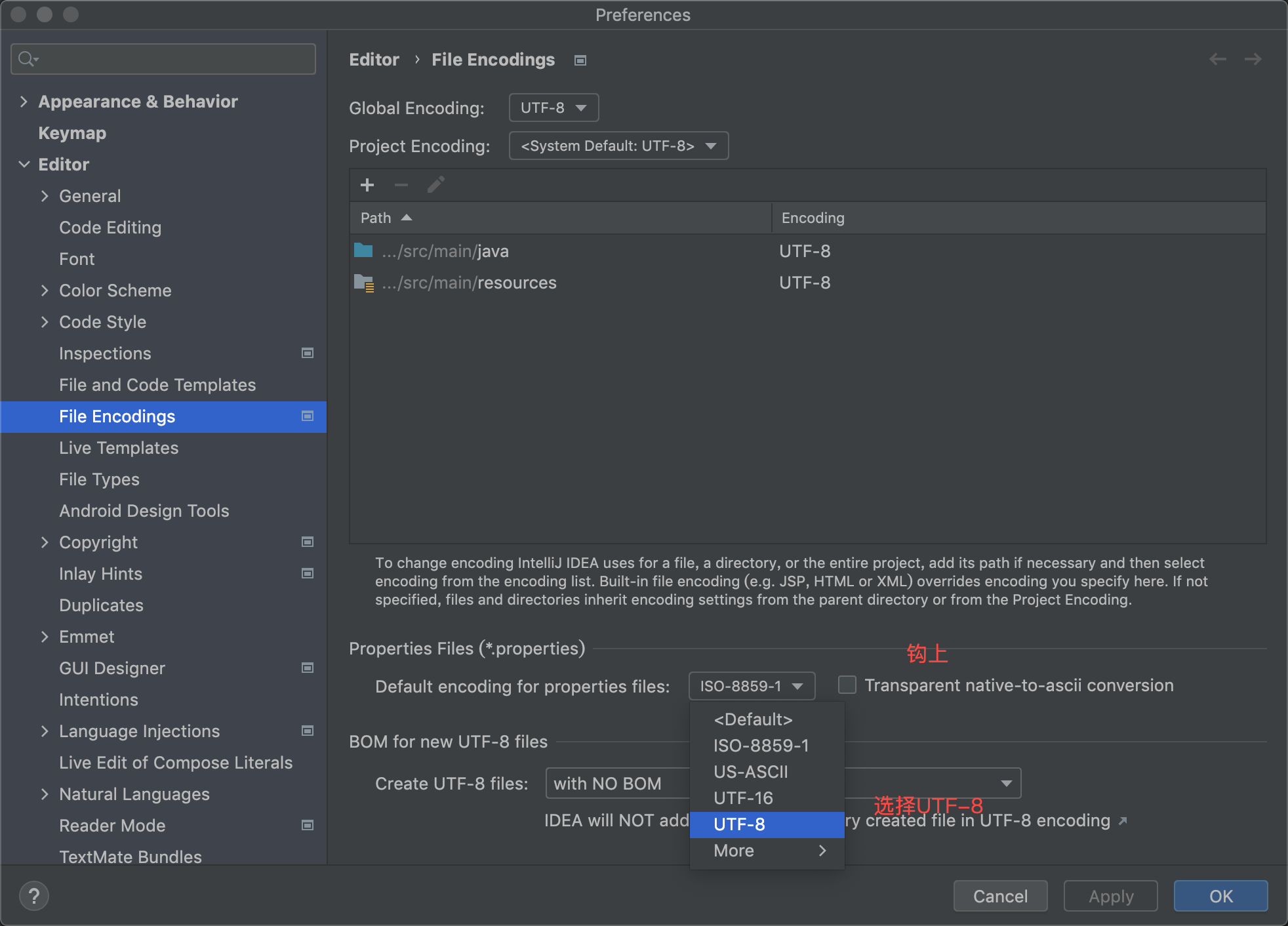The width and height of the screenshot is (1288, 926).
Task: Click project-level icon next to File Encodings header
Action: (x=580, y=60)
